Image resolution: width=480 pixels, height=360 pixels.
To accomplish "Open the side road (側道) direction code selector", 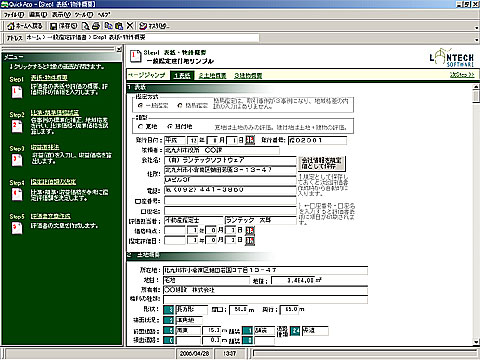I will 169,340.
